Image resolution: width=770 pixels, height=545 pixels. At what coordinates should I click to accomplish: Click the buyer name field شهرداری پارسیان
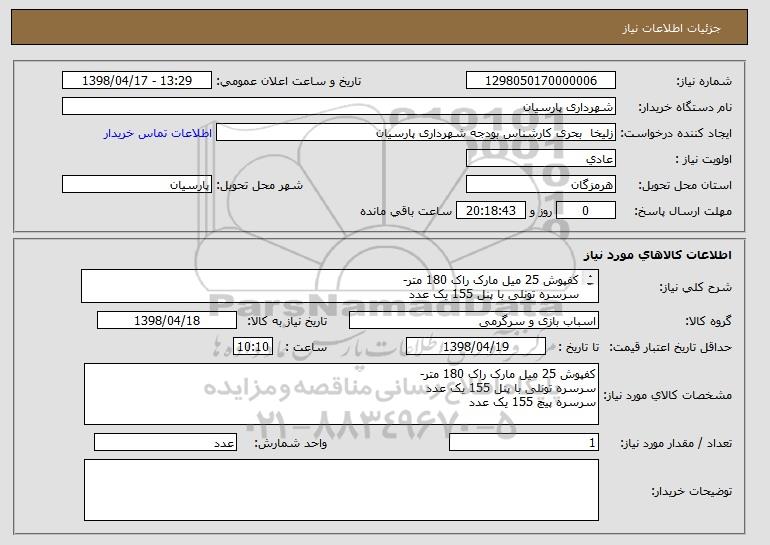pos(339,107)
